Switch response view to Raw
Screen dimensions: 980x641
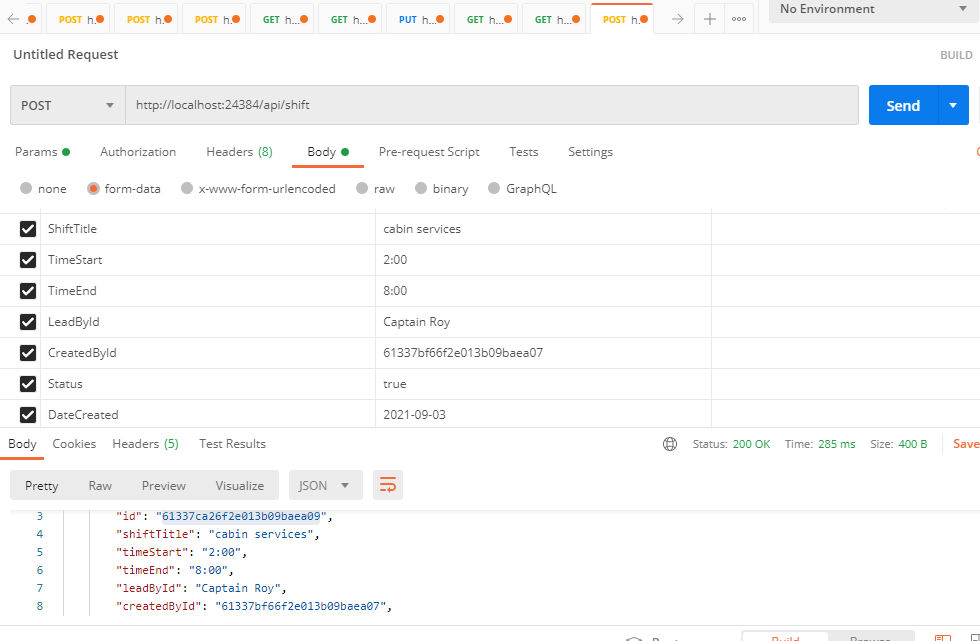point(100,485)
